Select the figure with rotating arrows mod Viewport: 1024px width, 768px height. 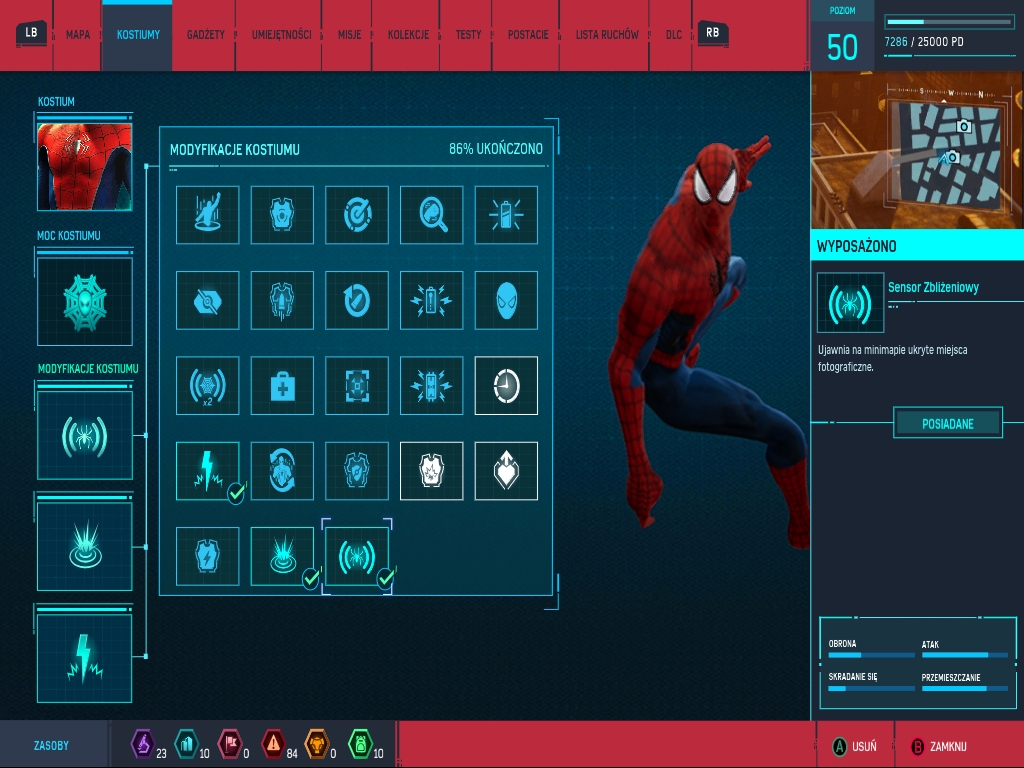coord(282,471)
